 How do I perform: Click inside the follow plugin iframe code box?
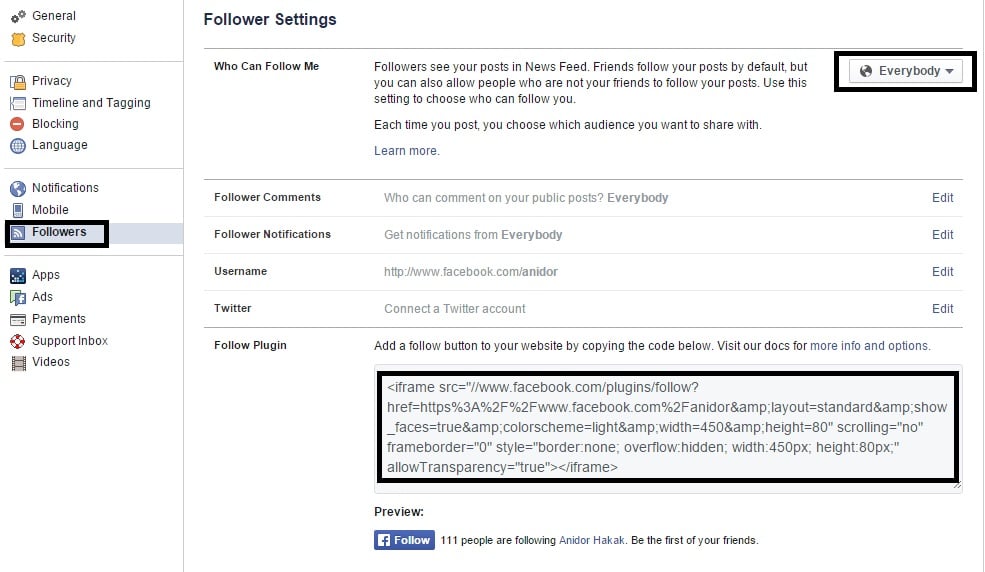(x=668, y=428)
